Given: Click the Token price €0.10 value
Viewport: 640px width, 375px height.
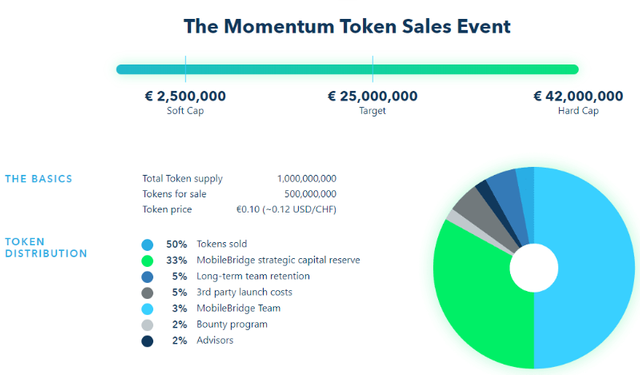Looking at the screenshot, I should click(x=286, y=209).
